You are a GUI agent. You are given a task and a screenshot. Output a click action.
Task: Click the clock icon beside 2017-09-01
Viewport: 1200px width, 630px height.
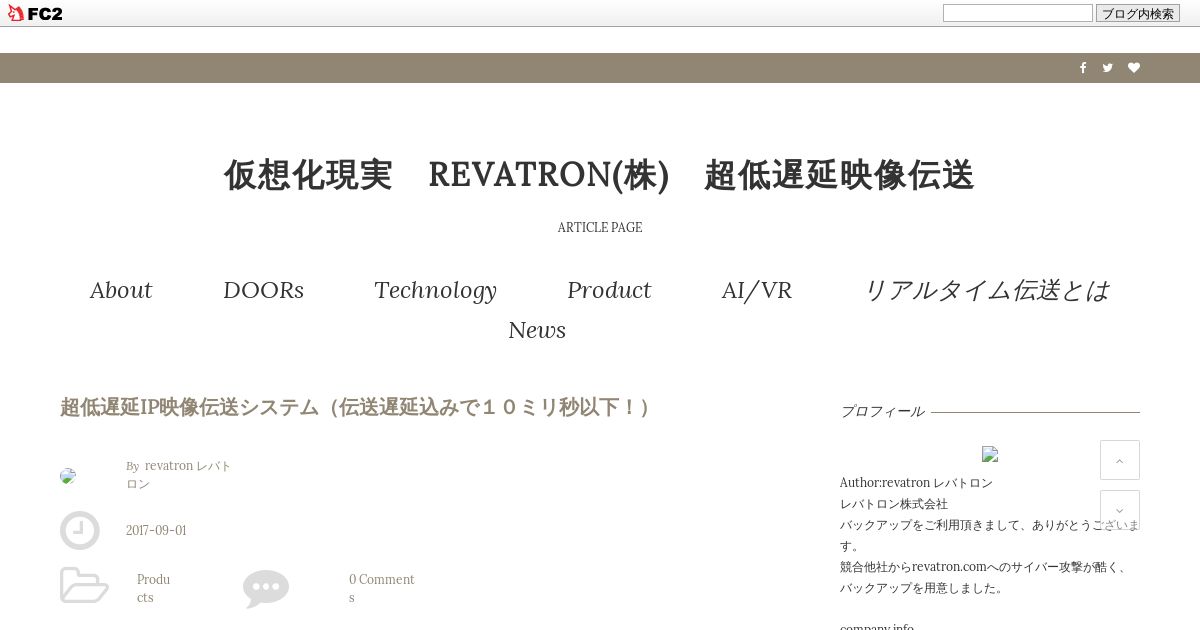point(80,530)
